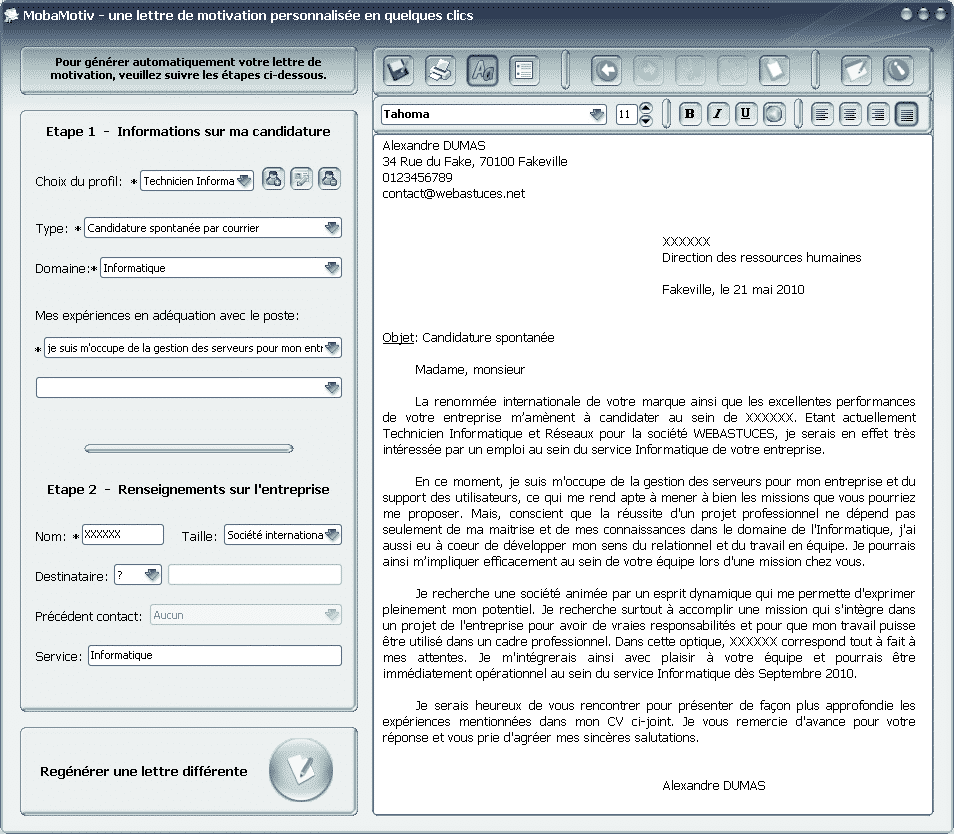Open the empty second experience dropdown
954x834 pixels.
tap(189, 388)
